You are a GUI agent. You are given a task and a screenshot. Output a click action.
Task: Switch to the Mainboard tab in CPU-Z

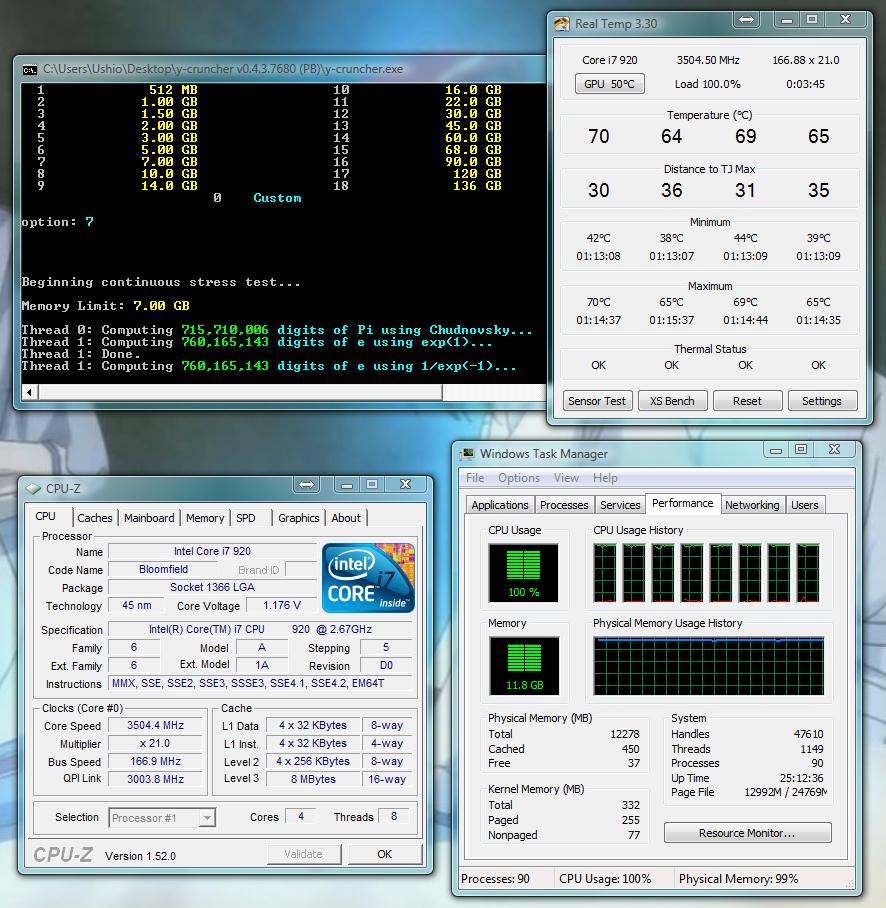149,518
